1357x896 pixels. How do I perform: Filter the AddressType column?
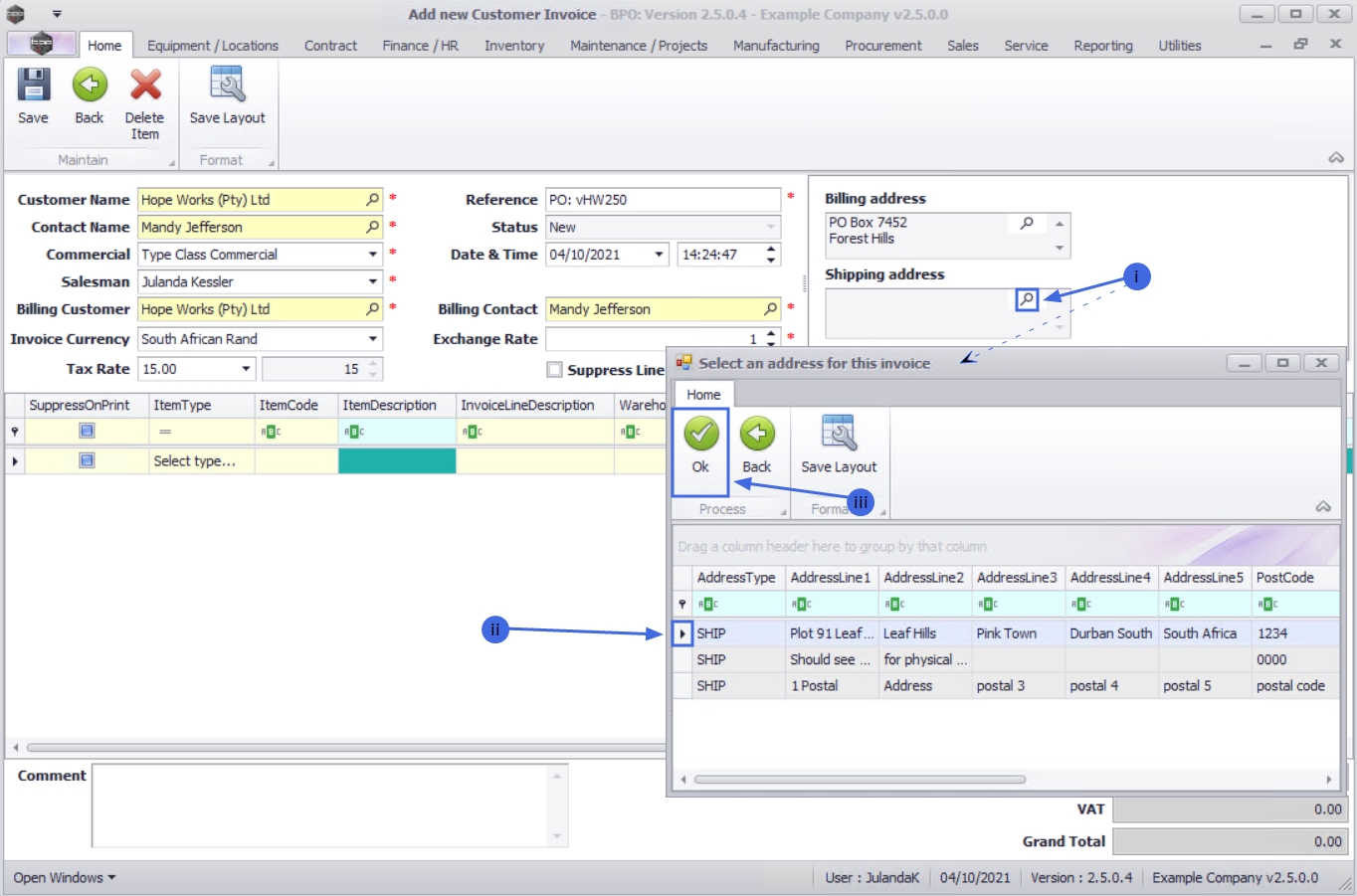point(738,604)
